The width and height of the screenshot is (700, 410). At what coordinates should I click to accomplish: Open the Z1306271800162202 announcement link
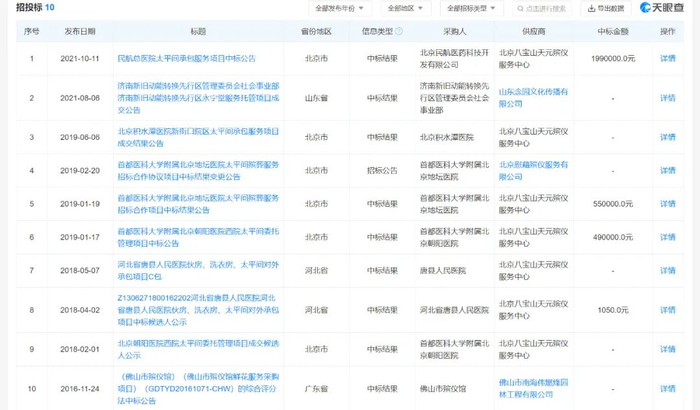(198, 310)
